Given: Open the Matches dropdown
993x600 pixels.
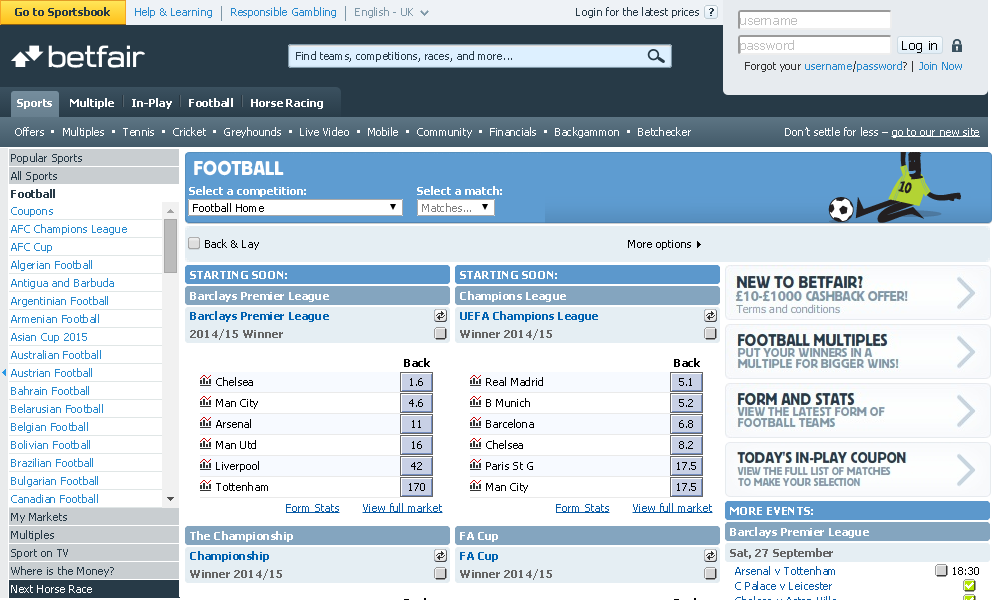Looking at the screenshot, I should tap(455, 207).
